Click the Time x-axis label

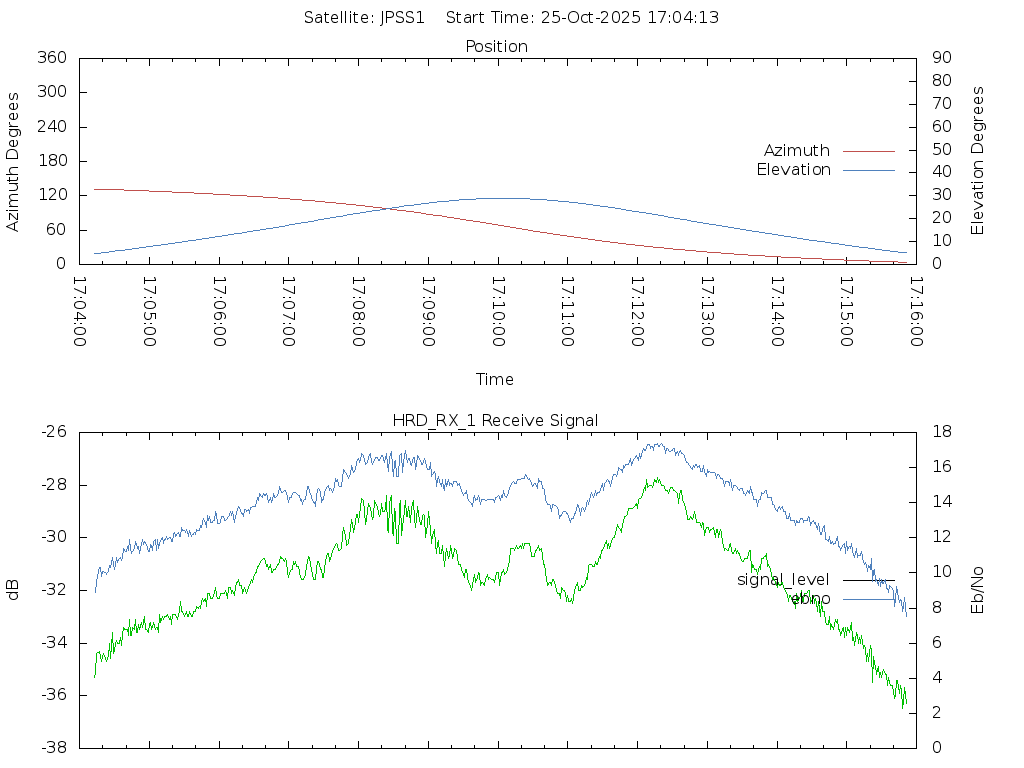pyautogui.click(x=495, y=380)
